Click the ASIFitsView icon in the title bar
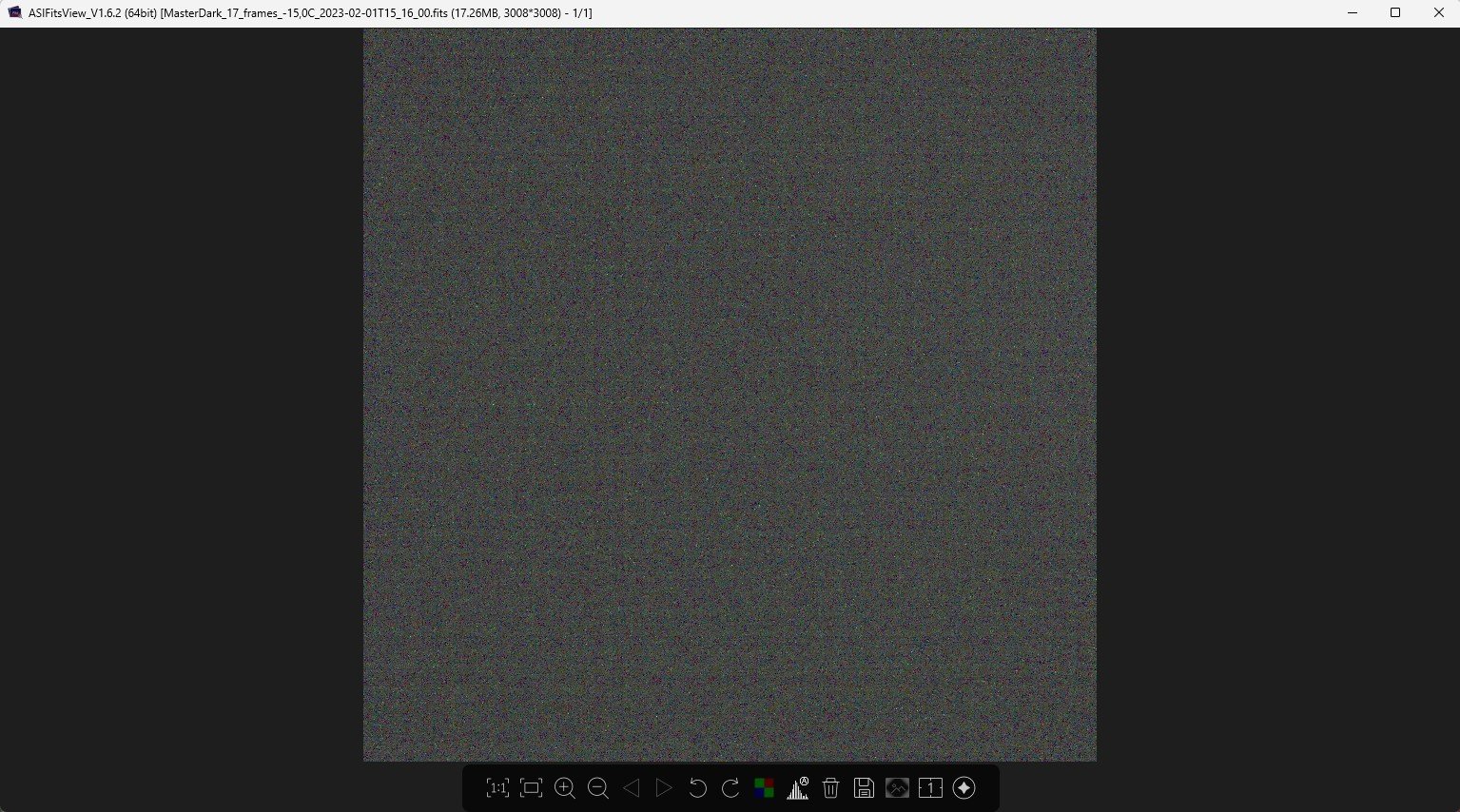Image resolution: width=1460 pixels, height=812 pixels. click(13, 12)
